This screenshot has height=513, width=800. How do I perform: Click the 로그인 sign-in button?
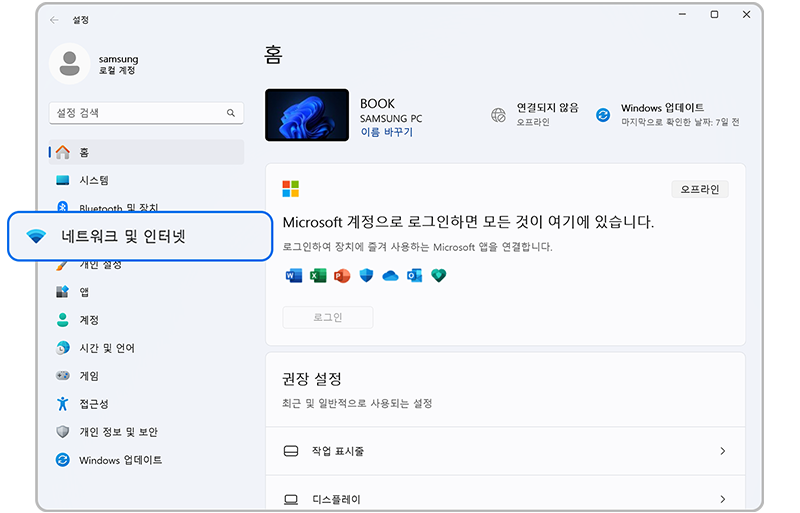pyautogui.click(x=328, y=317)
